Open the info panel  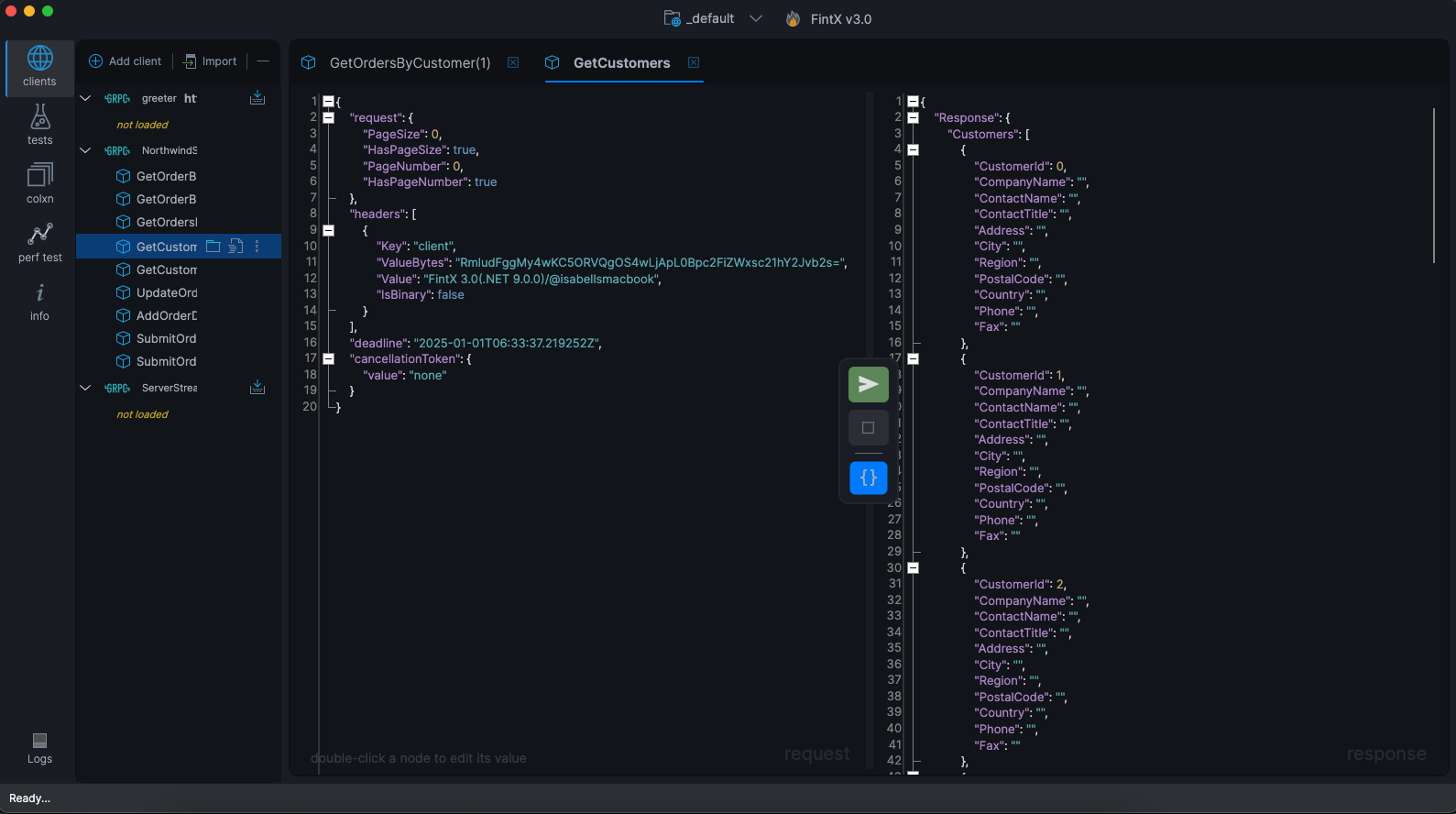(39, 302)
